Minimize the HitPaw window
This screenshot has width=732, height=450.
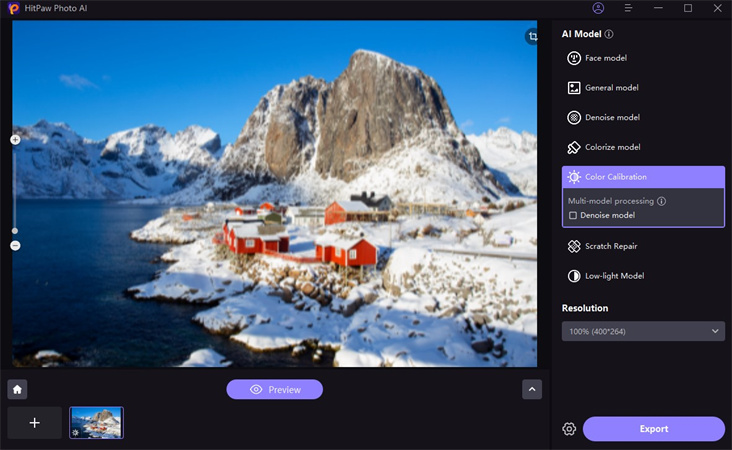658,8
